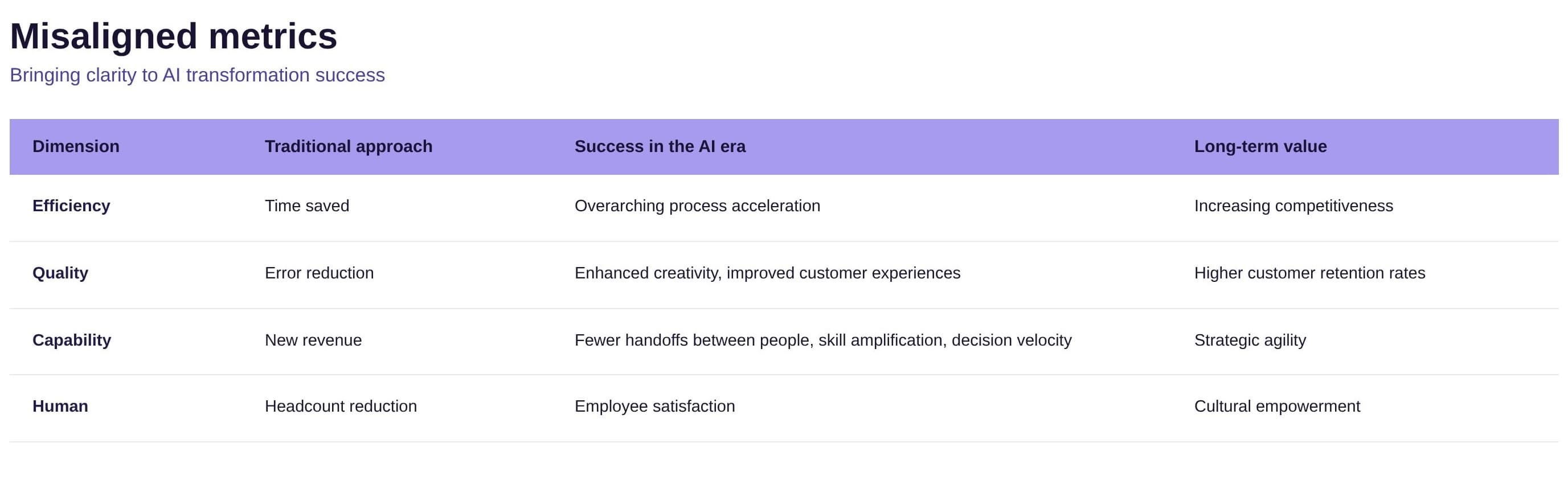Viewport: 1568px width, 480px height.
Task: Click the Efficiency row label
Action: coord(71,206)
